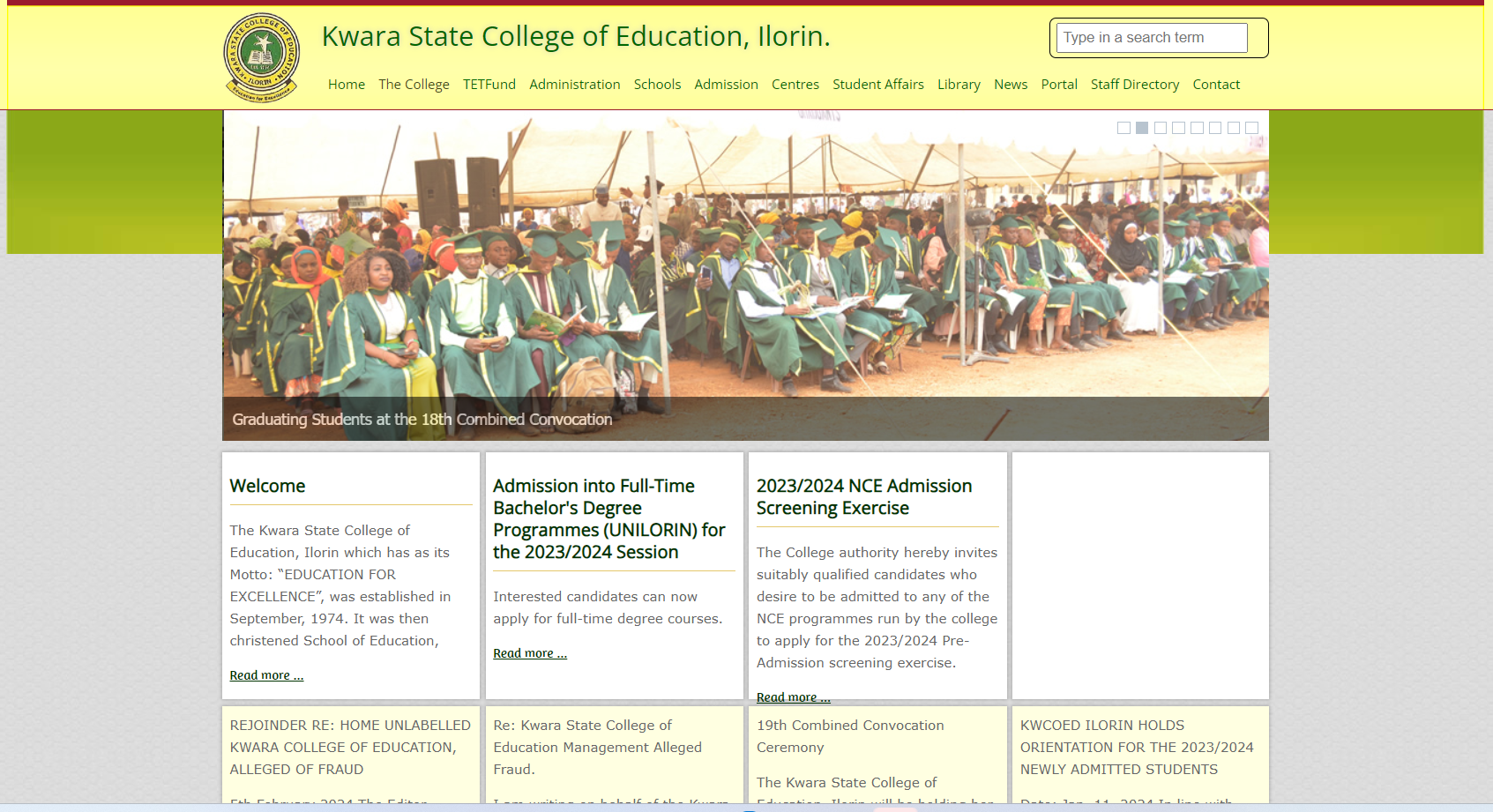Click into the search term field
Viewport: 1493px width, 812px height.
tap(1151, 38)
